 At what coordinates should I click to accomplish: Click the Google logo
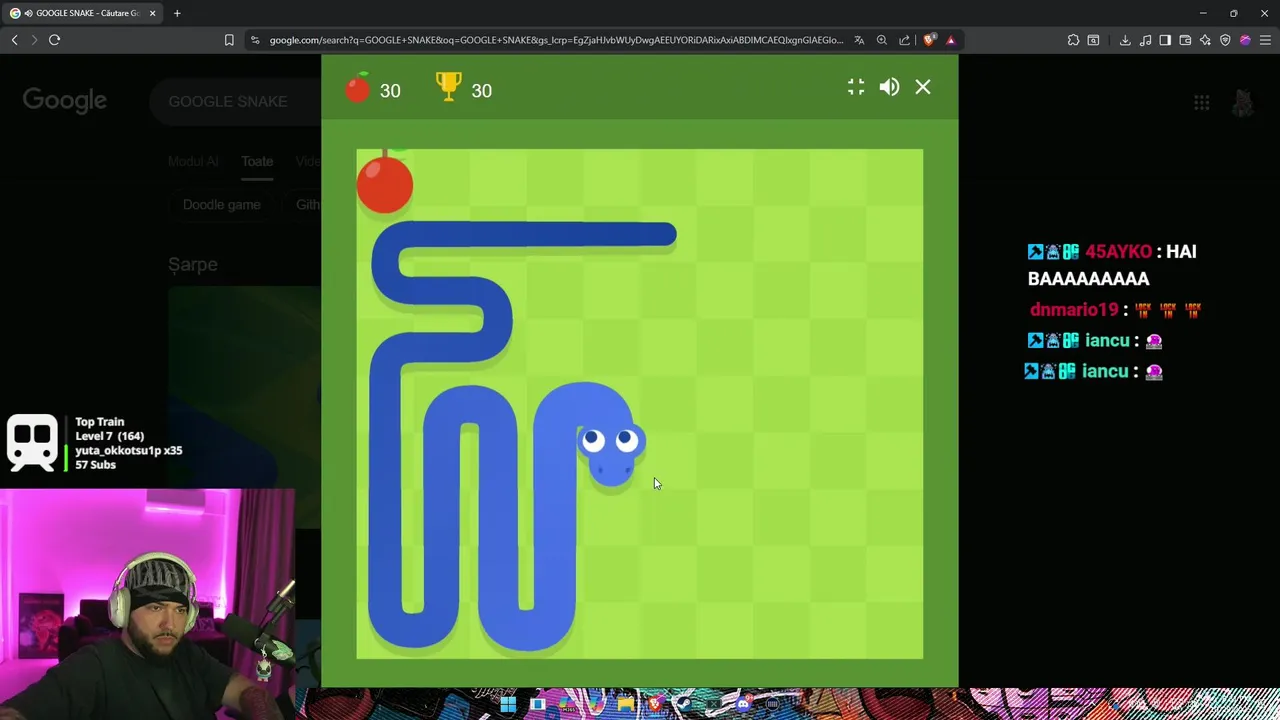coord(65,100)
